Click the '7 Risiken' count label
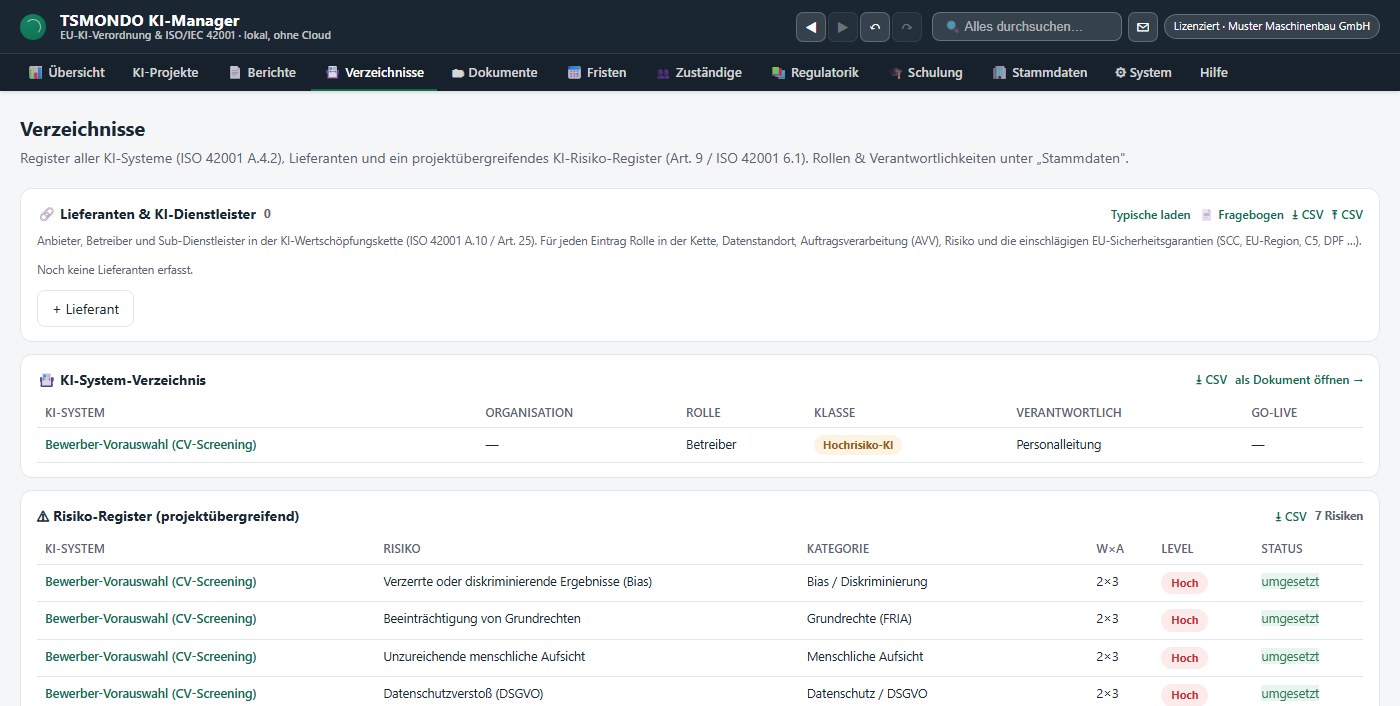The image size is (1400, 706). coord(1339,517)
